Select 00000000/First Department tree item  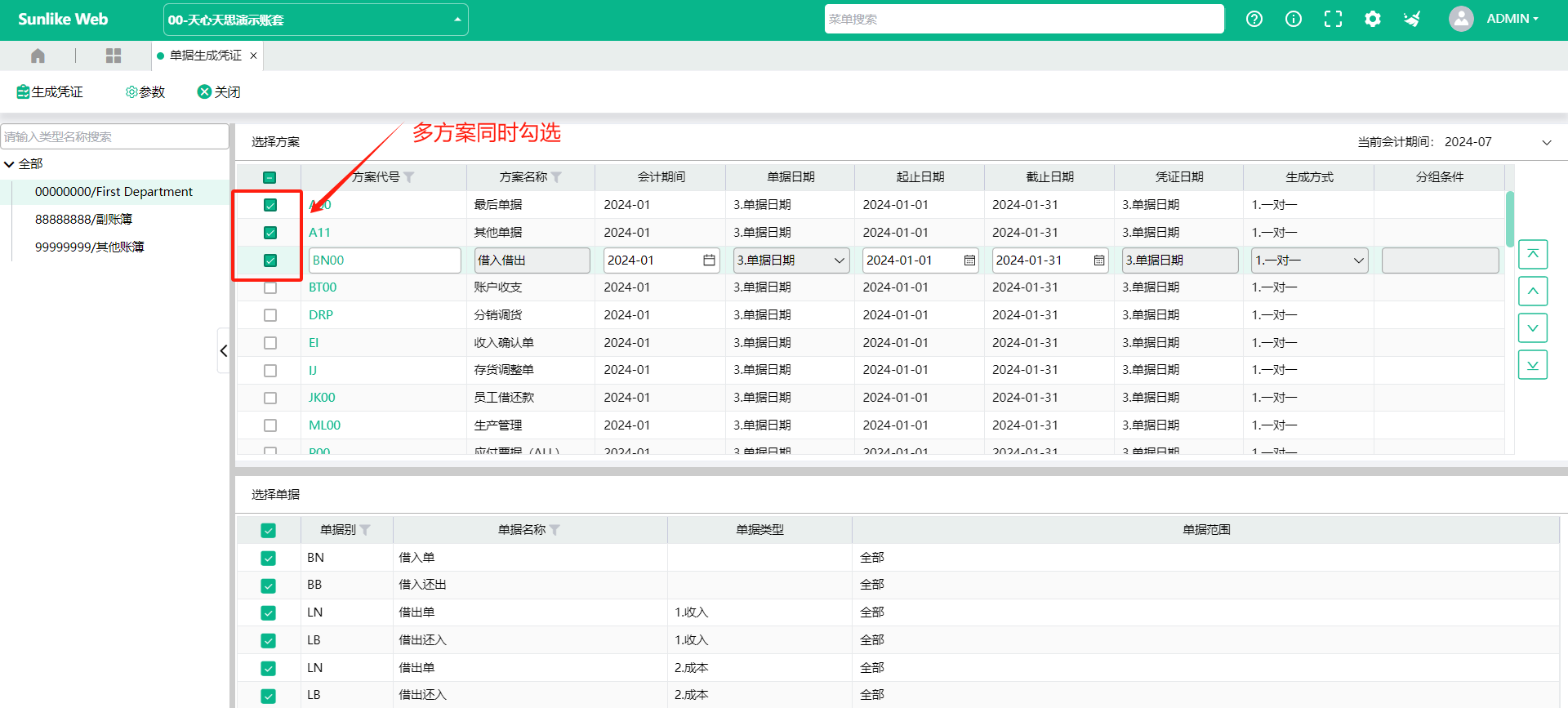pos(114,192)
